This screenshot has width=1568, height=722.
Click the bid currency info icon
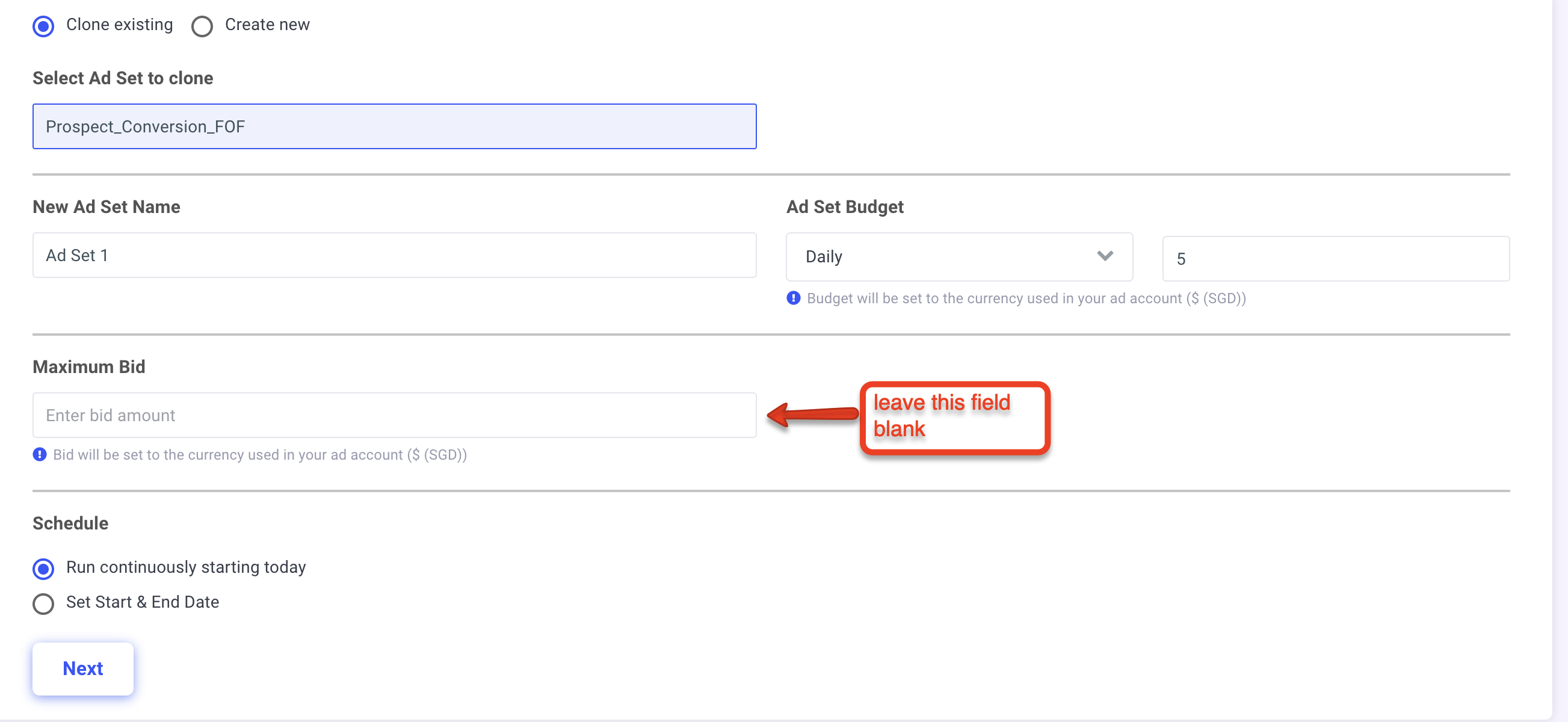(x=40, y=454)
